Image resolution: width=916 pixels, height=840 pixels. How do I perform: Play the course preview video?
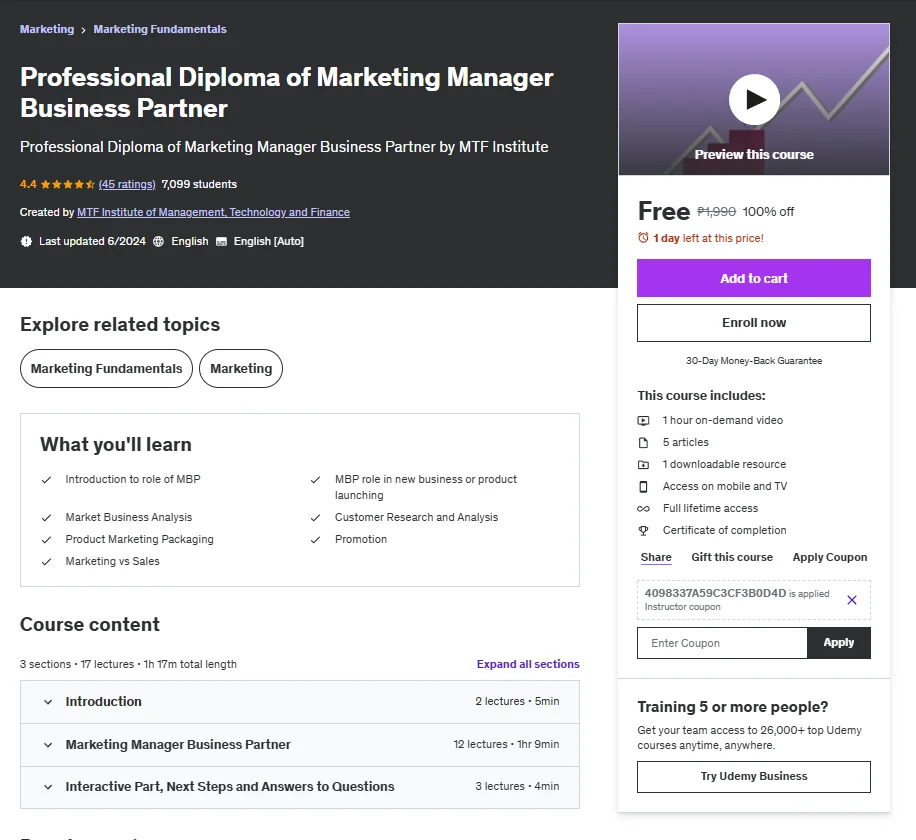click(x=754, y=100)
